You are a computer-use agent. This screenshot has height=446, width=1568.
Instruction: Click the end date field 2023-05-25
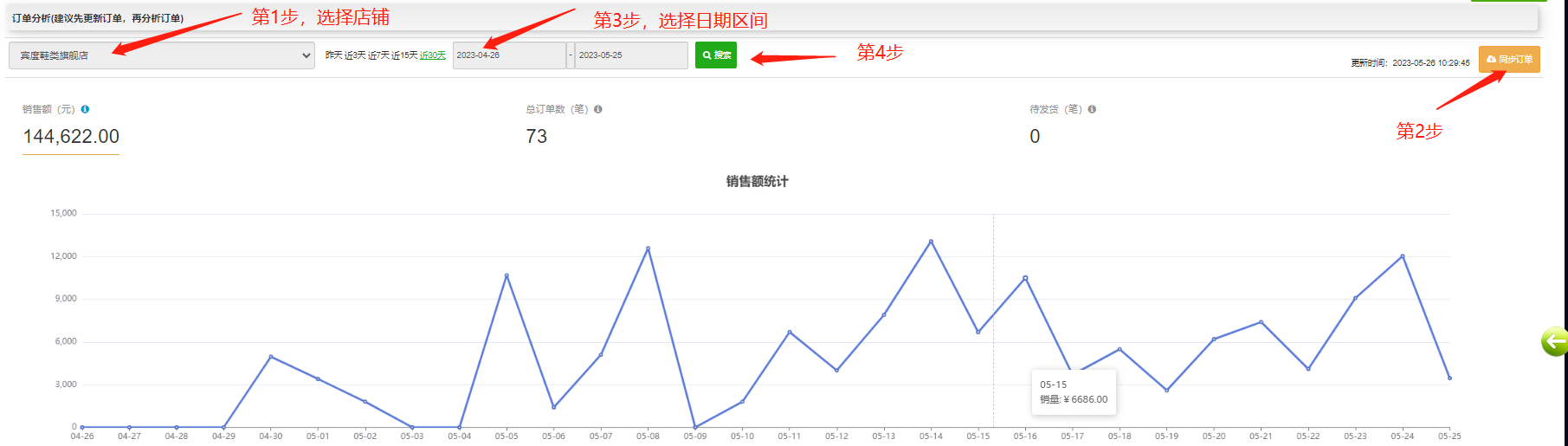point(630,55)
